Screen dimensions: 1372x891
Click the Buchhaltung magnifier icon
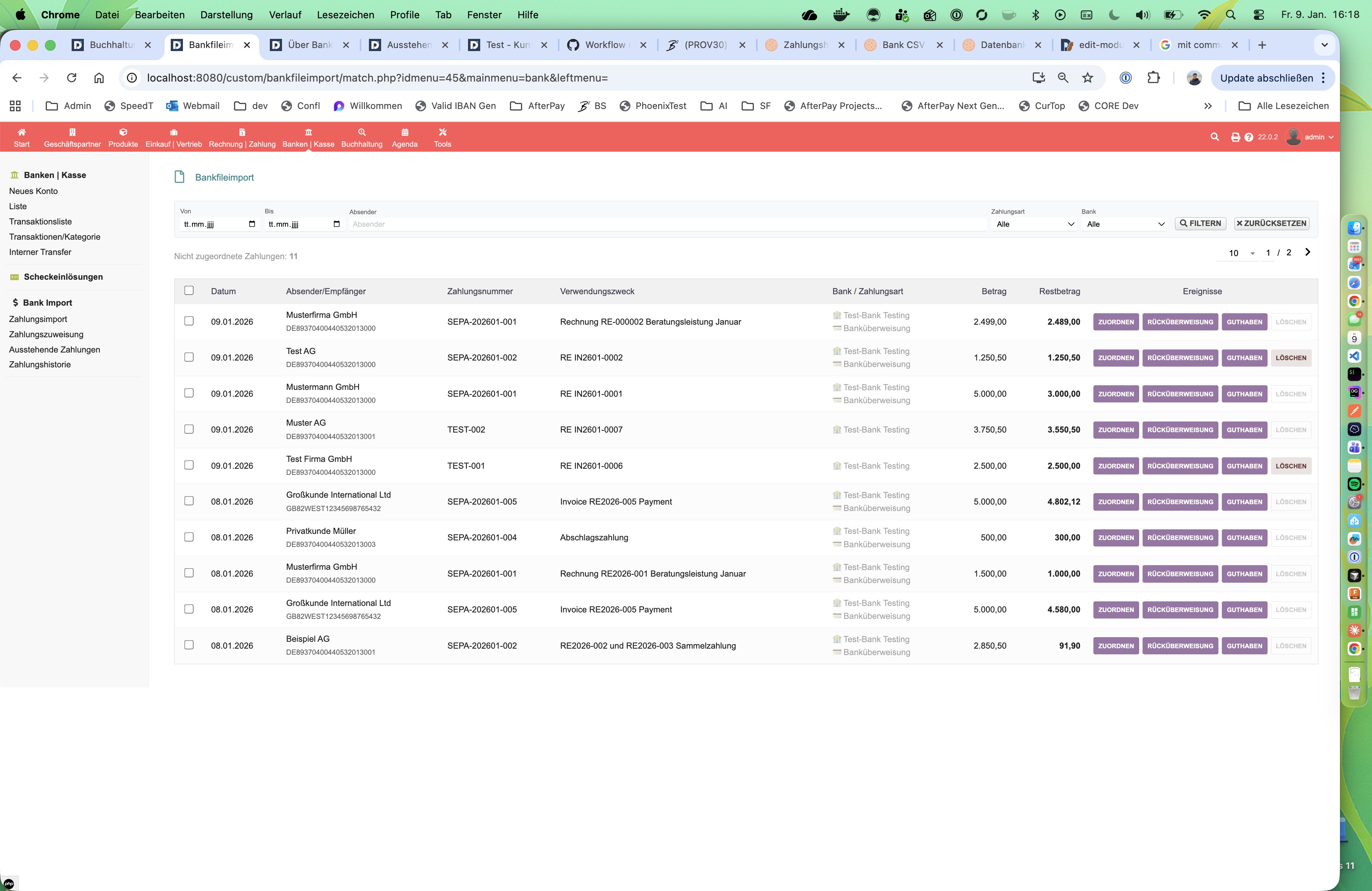[x=361, y=133]
